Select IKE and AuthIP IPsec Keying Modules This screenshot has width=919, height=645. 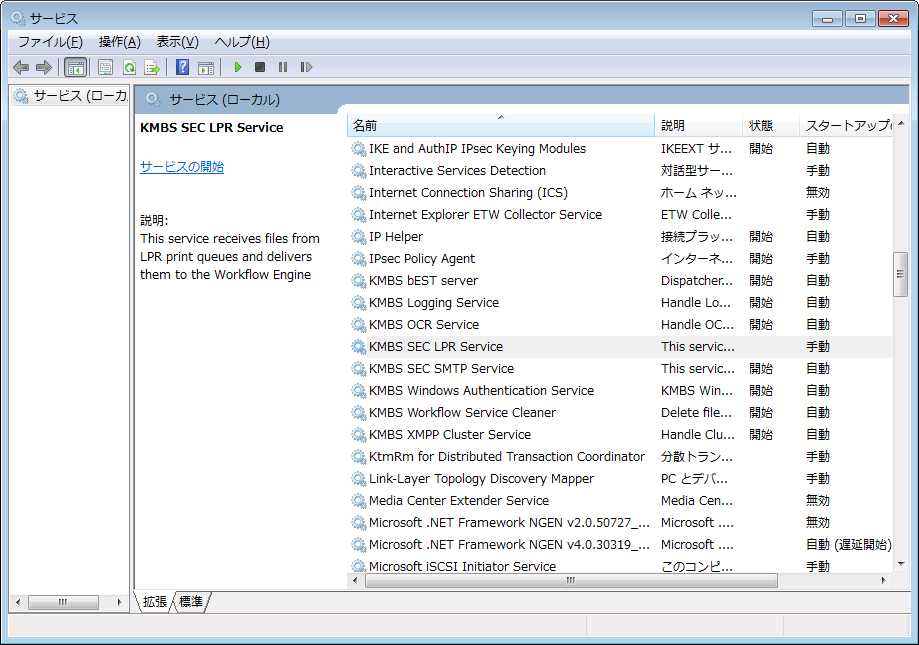[x=620, y=149]
